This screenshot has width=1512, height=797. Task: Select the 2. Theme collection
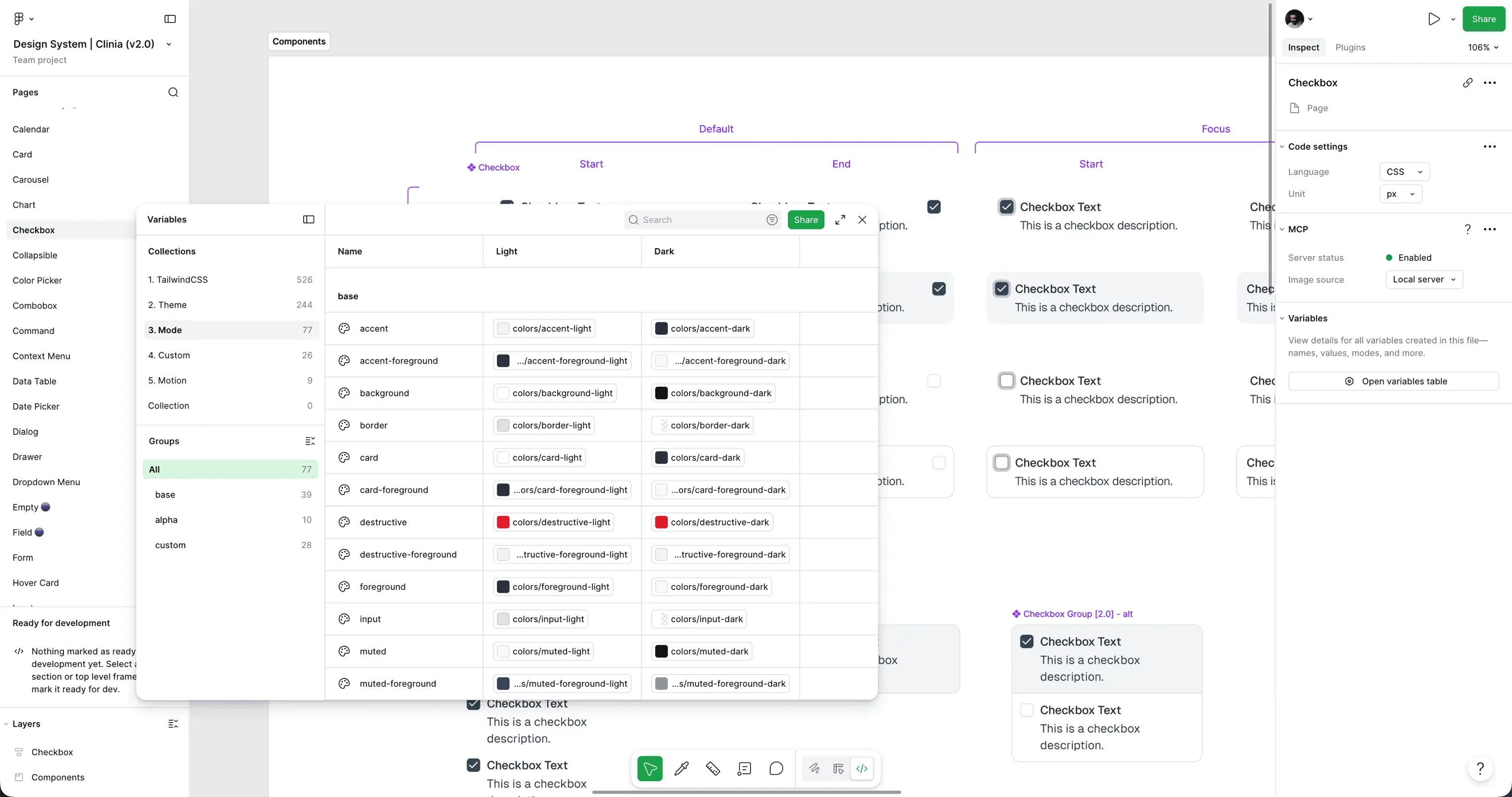pyautogui.click(x=230, y=305)
